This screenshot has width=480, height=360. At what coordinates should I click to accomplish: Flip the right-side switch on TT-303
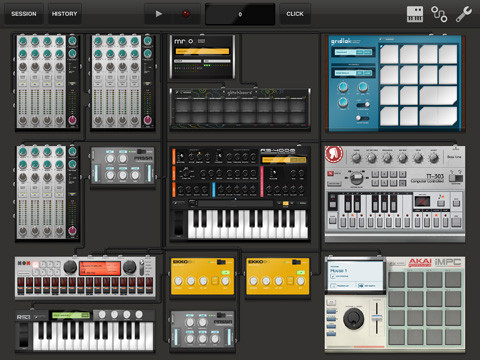coord(456,177)
